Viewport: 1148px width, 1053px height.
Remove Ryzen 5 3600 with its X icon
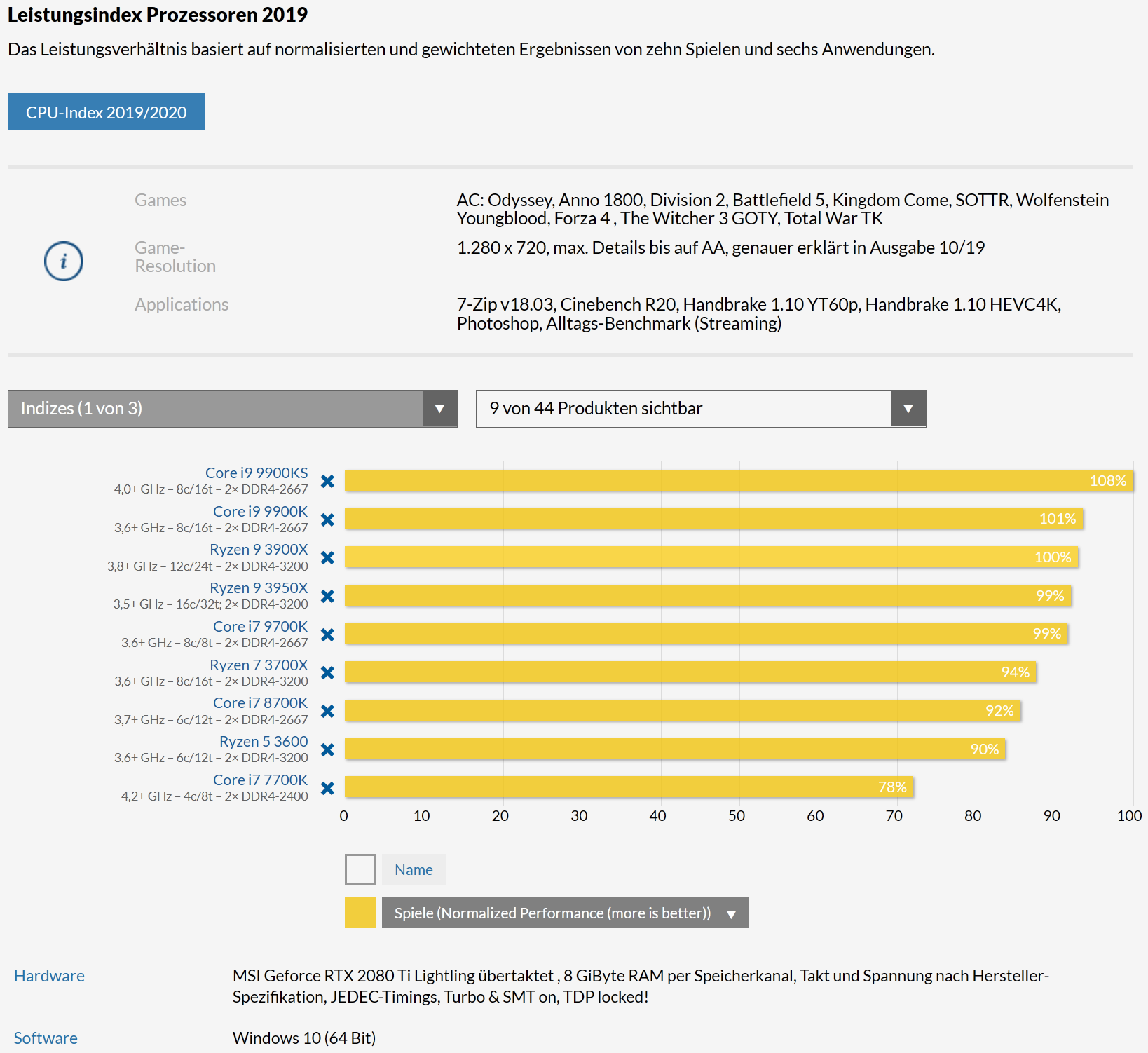[327, 749]
